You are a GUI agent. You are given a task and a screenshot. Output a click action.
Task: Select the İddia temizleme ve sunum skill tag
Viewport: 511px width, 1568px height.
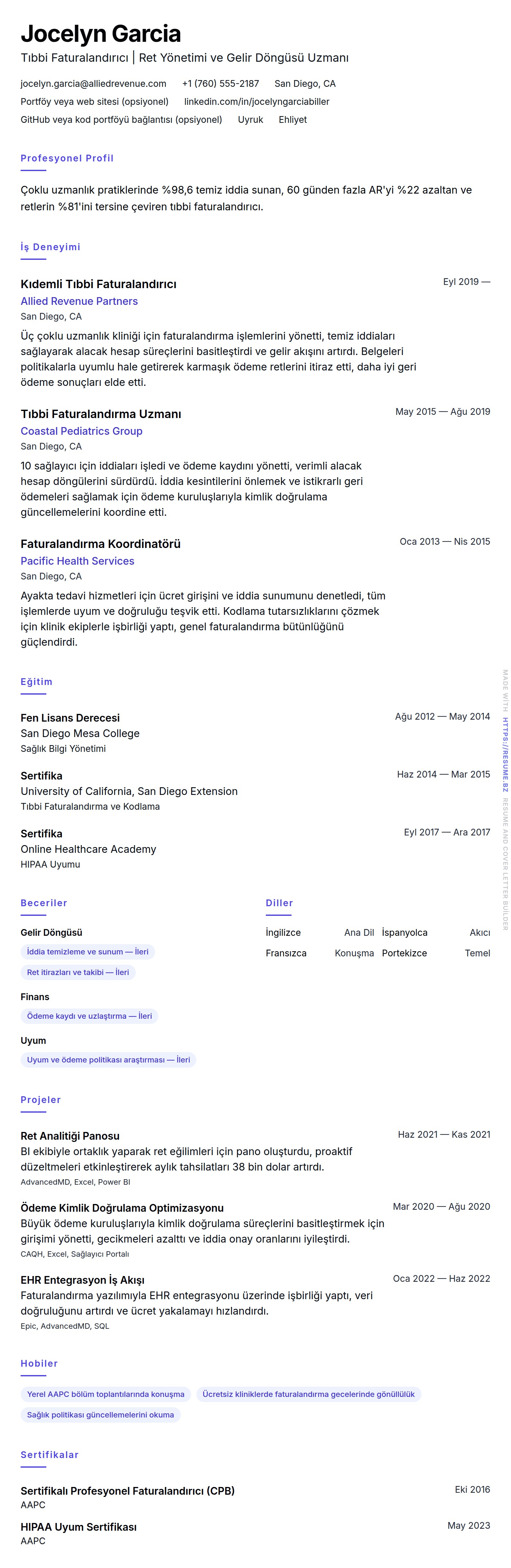click(x=88, y=952)
